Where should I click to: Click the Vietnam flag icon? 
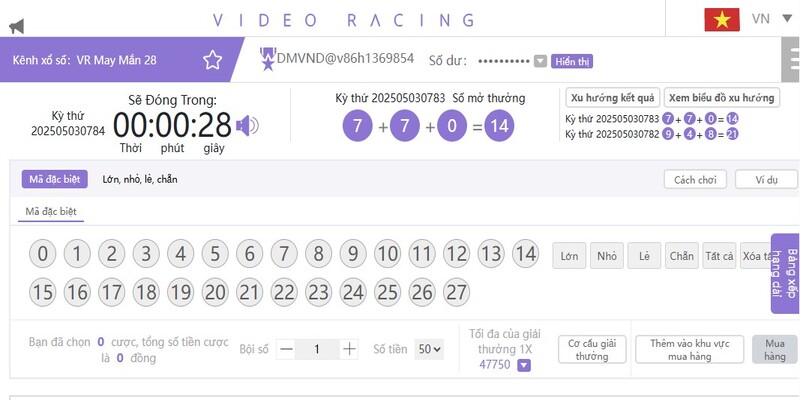[721, 19]
